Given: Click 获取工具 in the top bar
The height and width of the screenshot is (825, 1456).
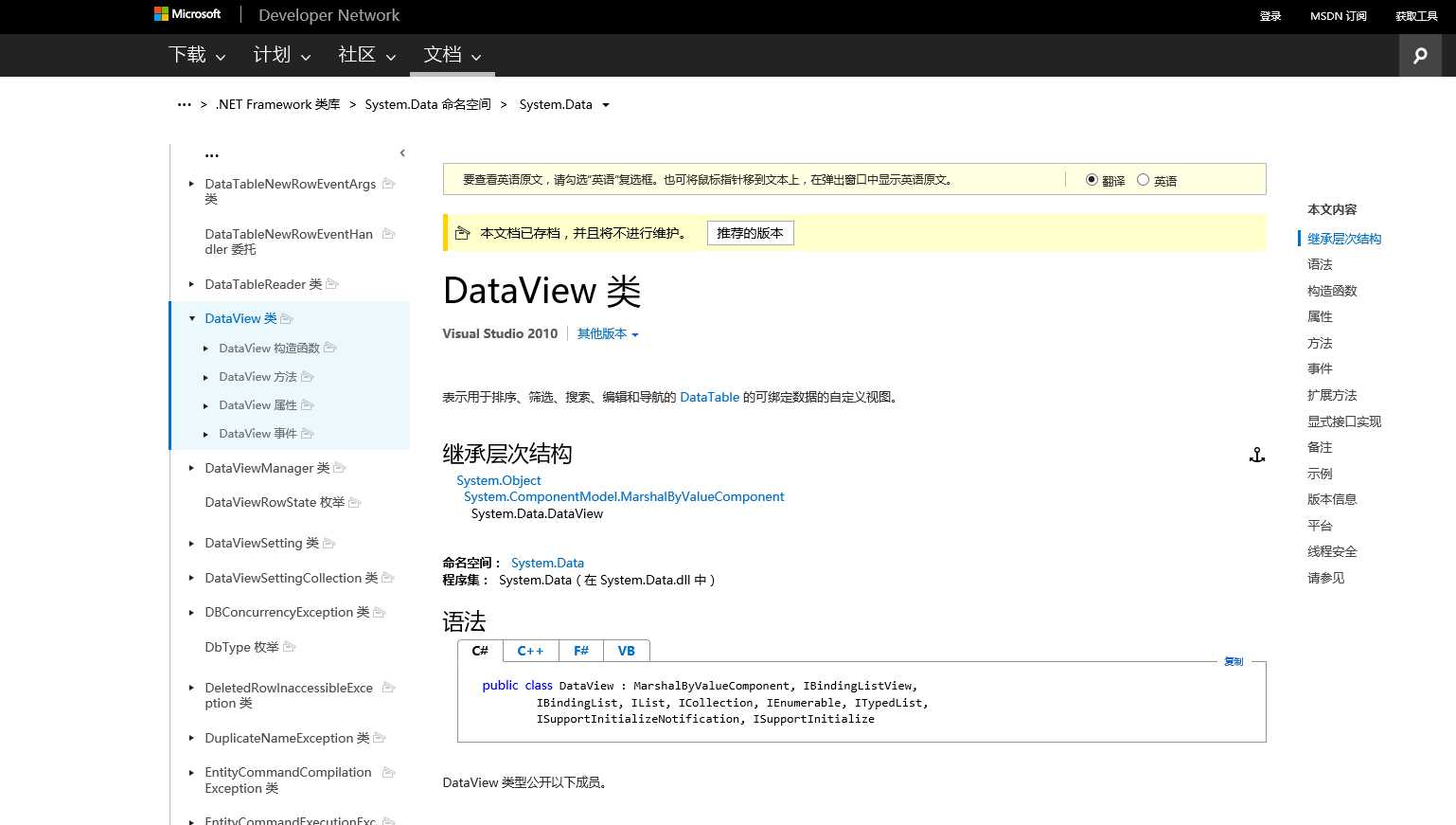Looking at the screenshot, I should (1416, 16).
